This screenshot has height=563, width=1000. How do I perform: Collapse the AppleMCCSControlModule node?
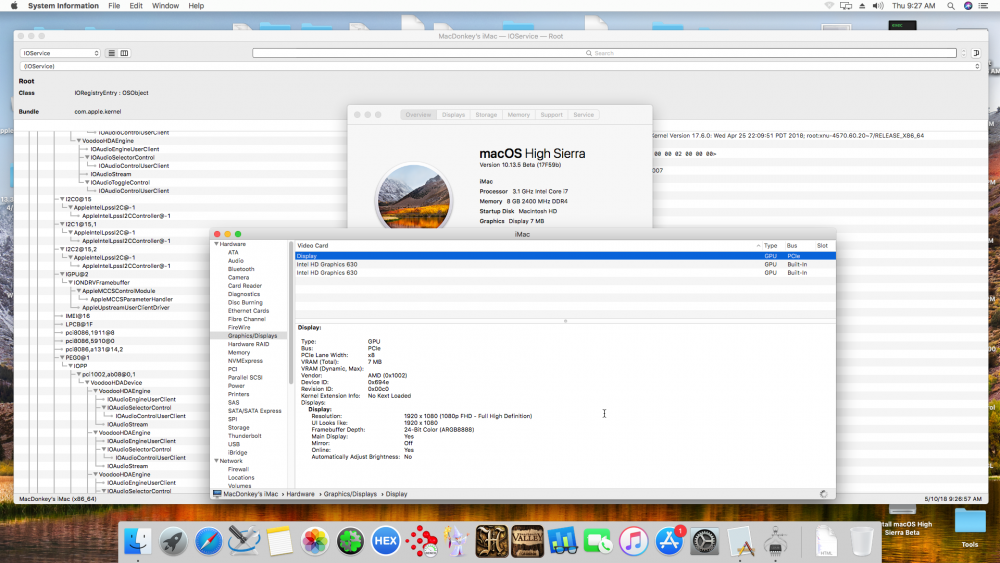tap(79, 291)
